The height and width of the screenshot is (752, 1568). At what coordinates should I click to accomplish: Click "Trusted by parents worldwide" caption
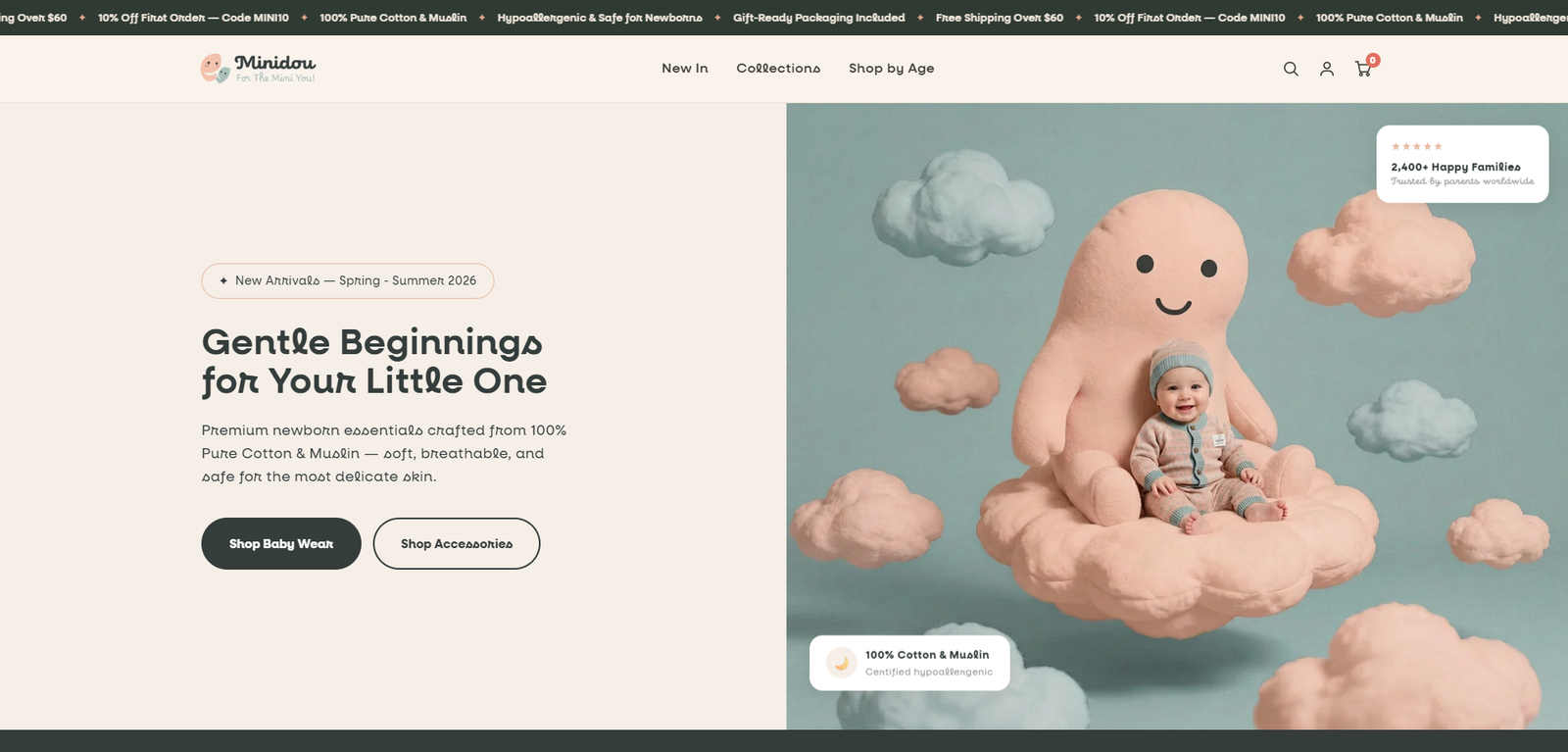click(x=1462, y=181)
